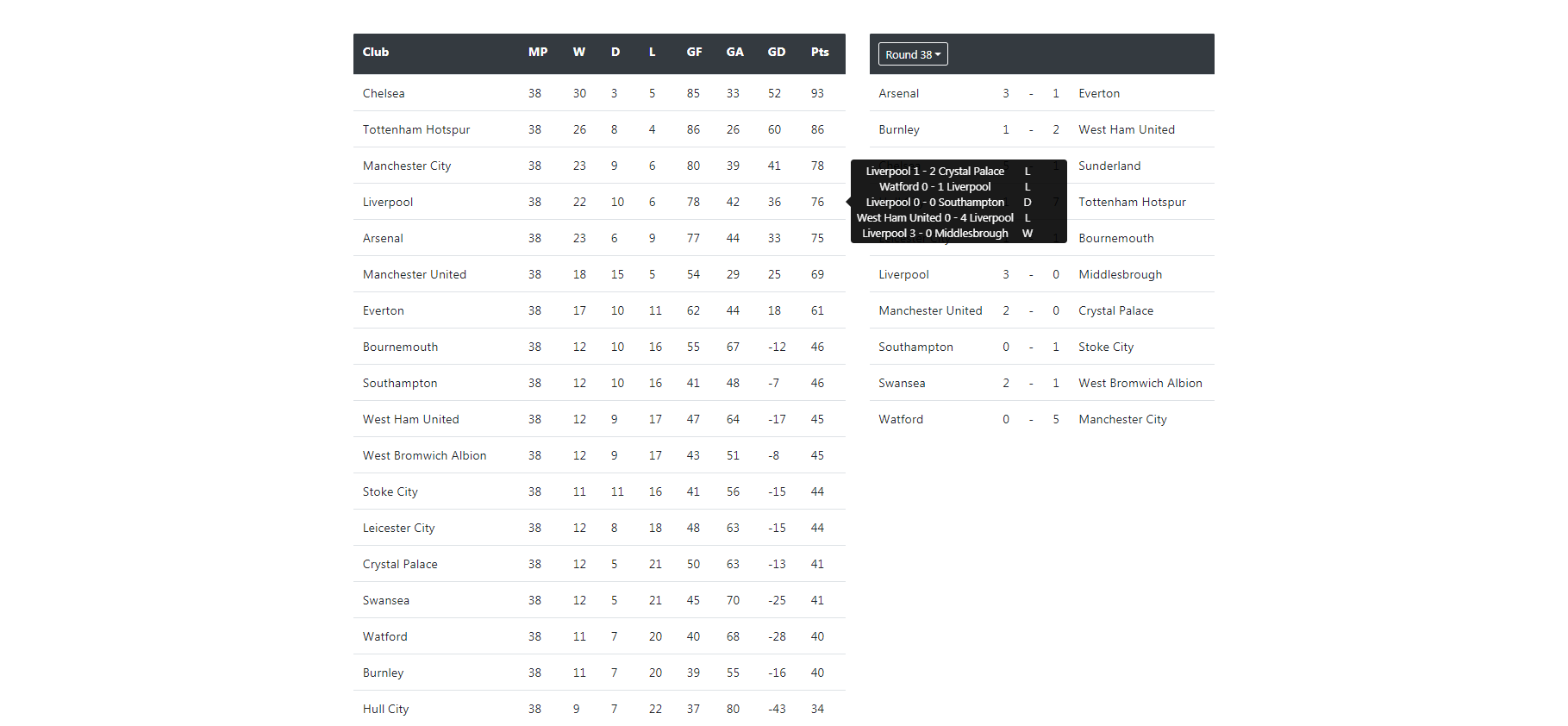Open Liverpool's team page from the table
1568x726 pixels.
tap(388, 202)
